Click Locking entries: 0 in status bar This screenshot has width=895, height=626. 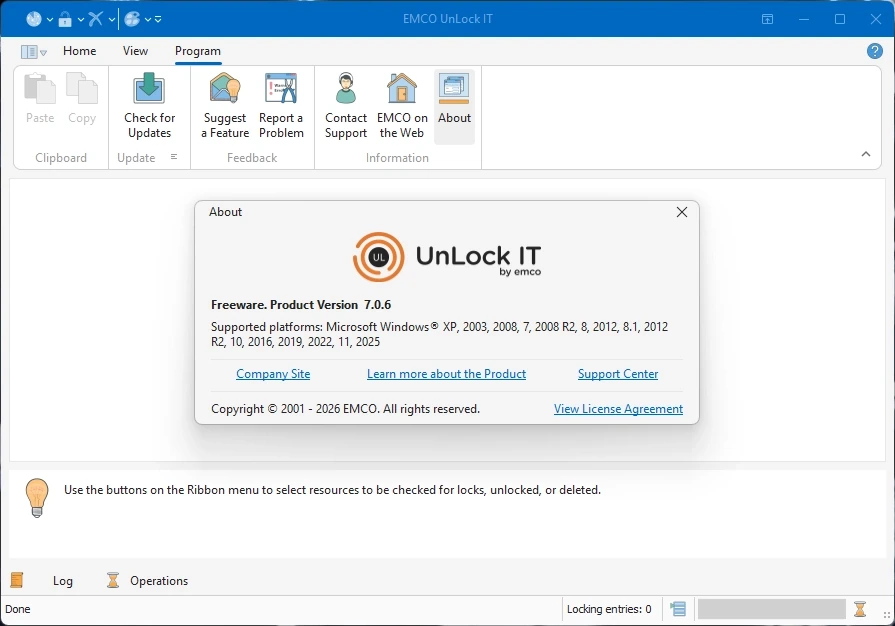(609, 609)
